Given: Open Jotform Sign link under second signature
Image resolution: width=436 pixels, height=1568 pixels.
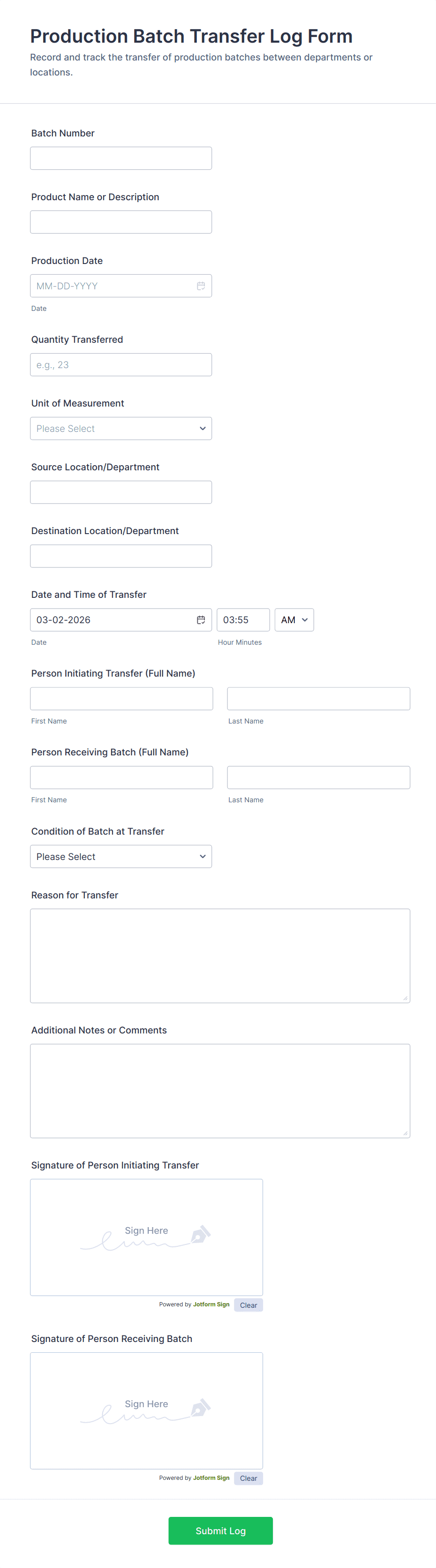Looking at the screenshot, I should click(211, 1478).
